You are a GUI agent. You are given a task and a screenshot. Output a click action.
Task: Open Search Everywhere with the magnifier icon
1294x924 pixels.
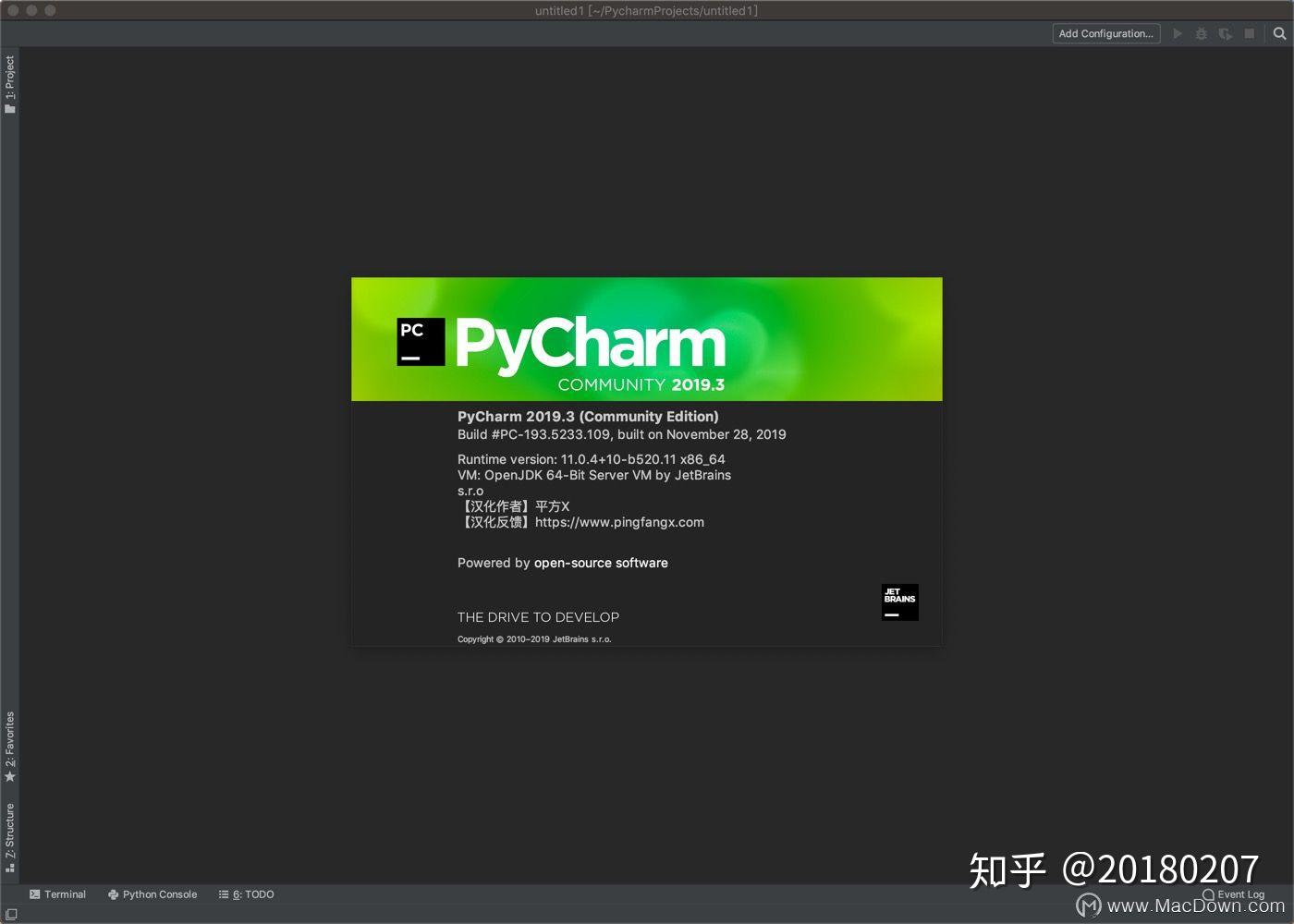coord(1280,33)
